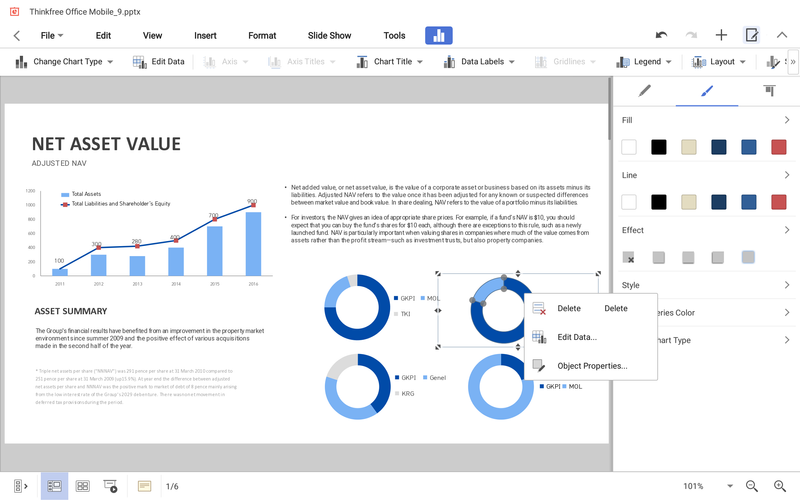Open the Data Labels dropdown
The image size is (800, 500).
coord(479,62)
